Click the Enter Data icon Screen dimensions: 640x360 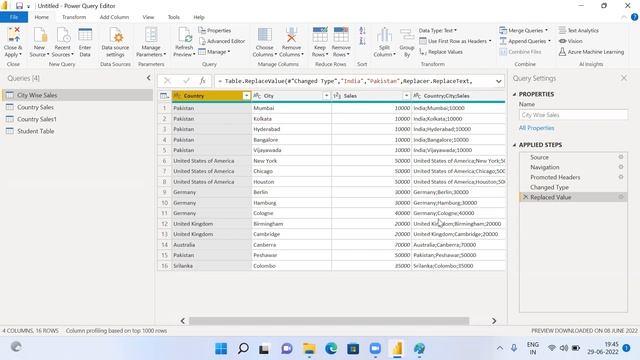pos(85,36)
